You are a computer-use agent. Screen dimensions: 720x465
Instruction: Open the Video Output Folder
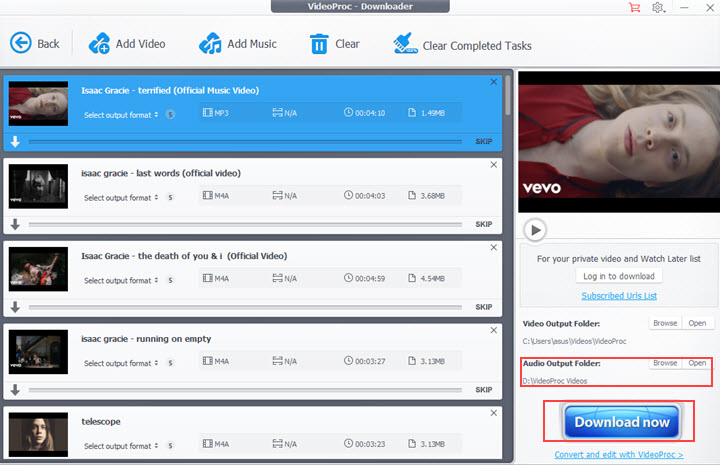(697, 323)
